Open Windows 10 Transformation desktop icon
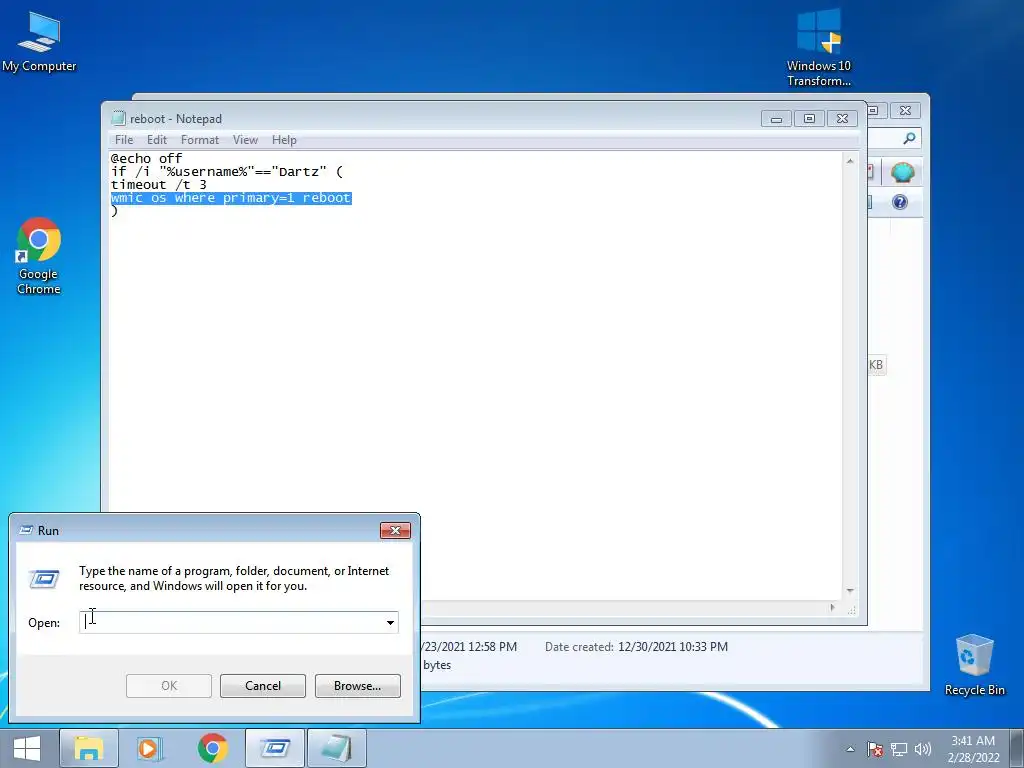The image size is (1024, 768). [x=819, y=47]
